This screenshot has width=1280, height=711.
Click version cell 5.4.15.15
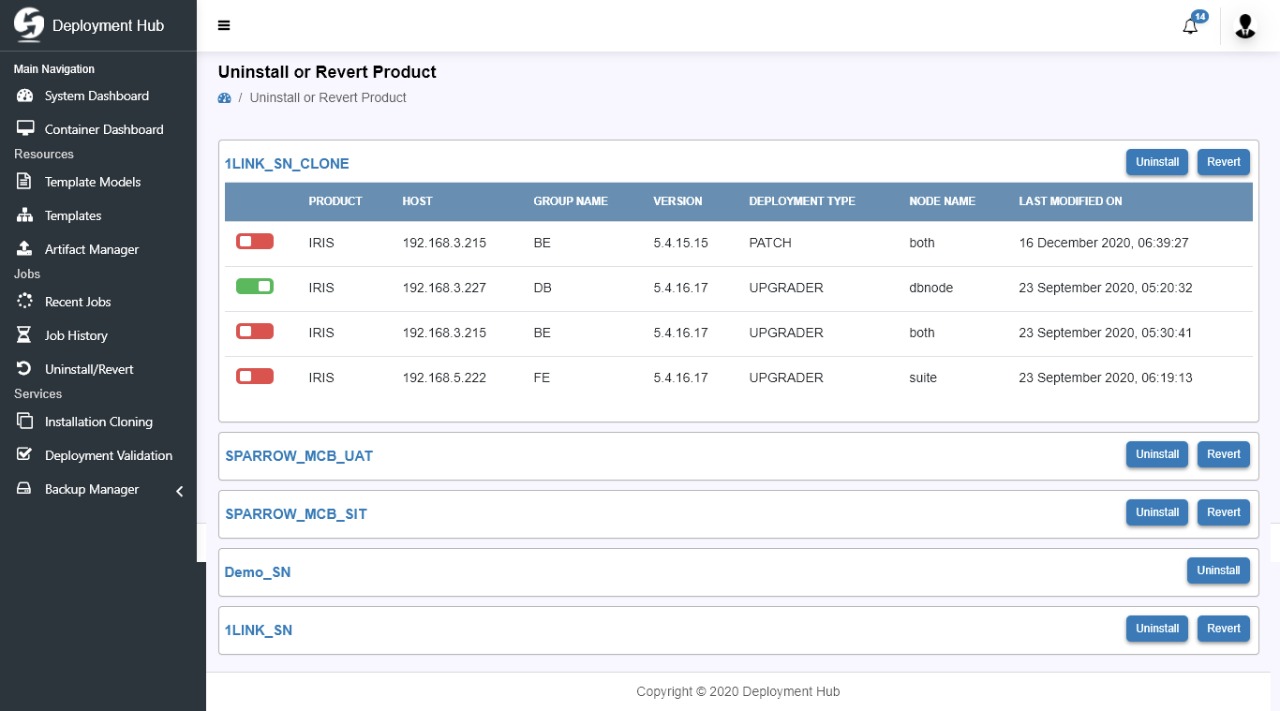click(681, 243)
